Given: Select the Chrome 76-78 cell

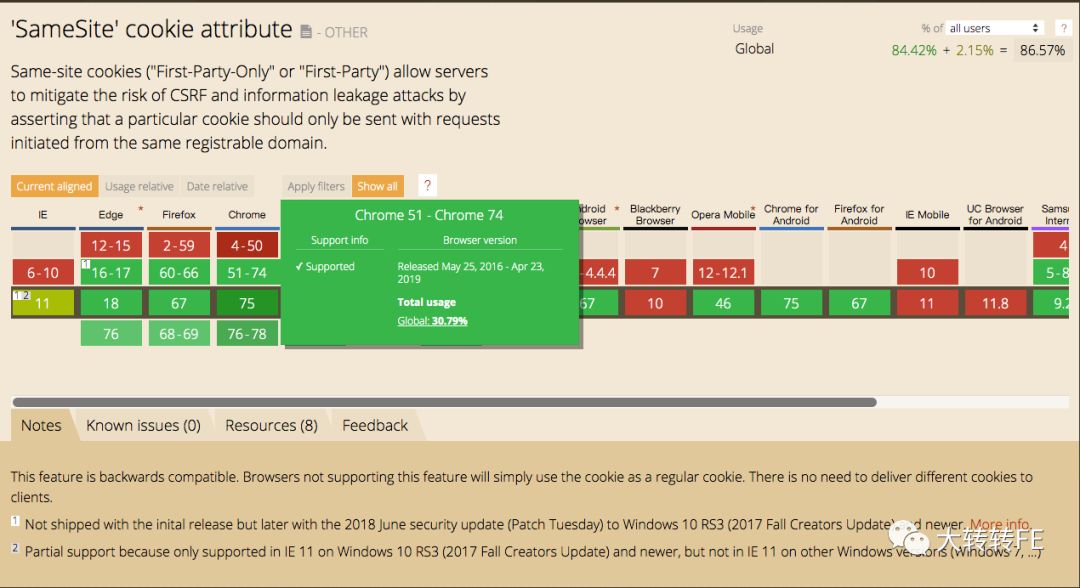Looking at the screenshot, I should 247,334.
